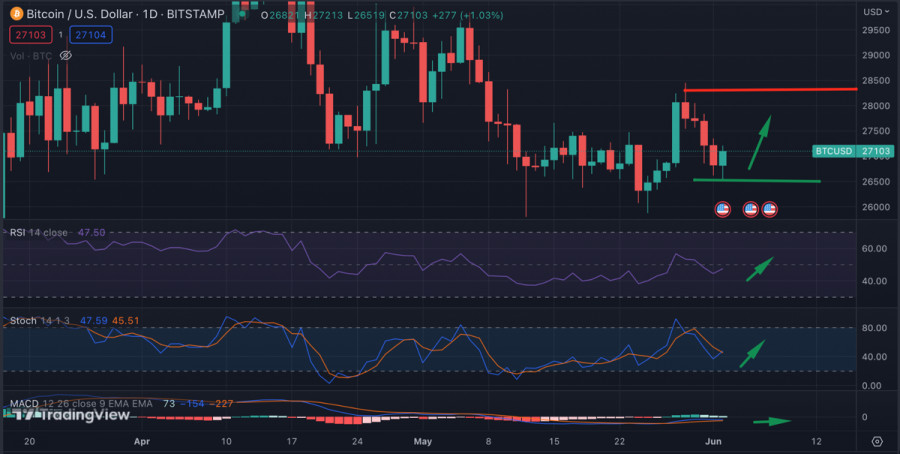
Task: Click the Stoch 80.00 scale label
Action: [x=876, y=328]
